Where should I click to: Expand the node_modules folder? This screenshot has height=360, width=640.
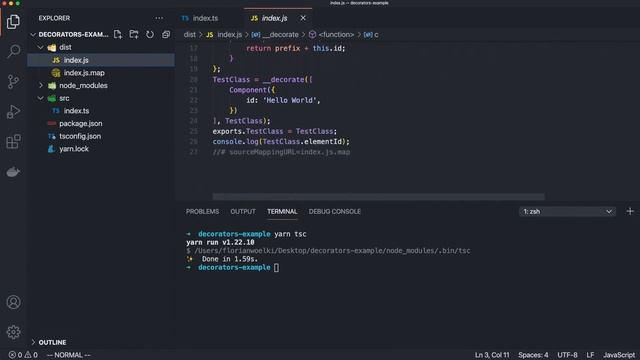coord(40,85)
